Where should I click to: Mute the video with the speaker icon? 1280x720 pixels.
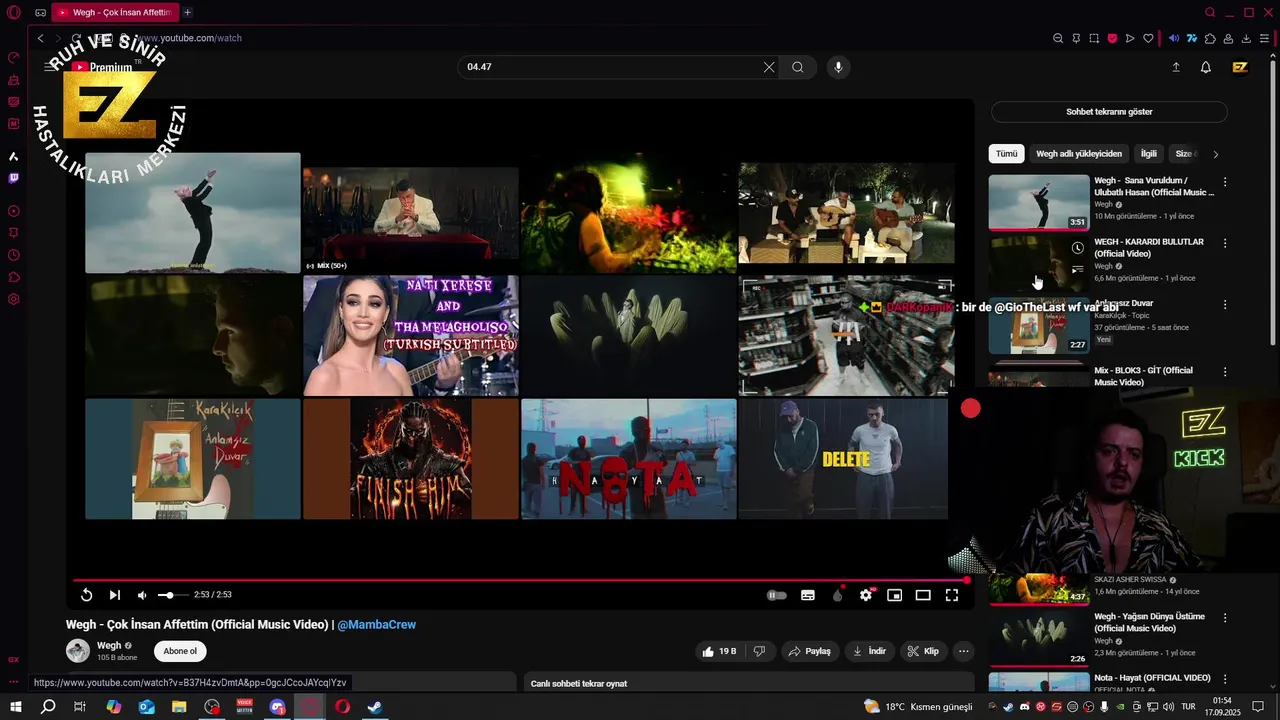point(142,595)
